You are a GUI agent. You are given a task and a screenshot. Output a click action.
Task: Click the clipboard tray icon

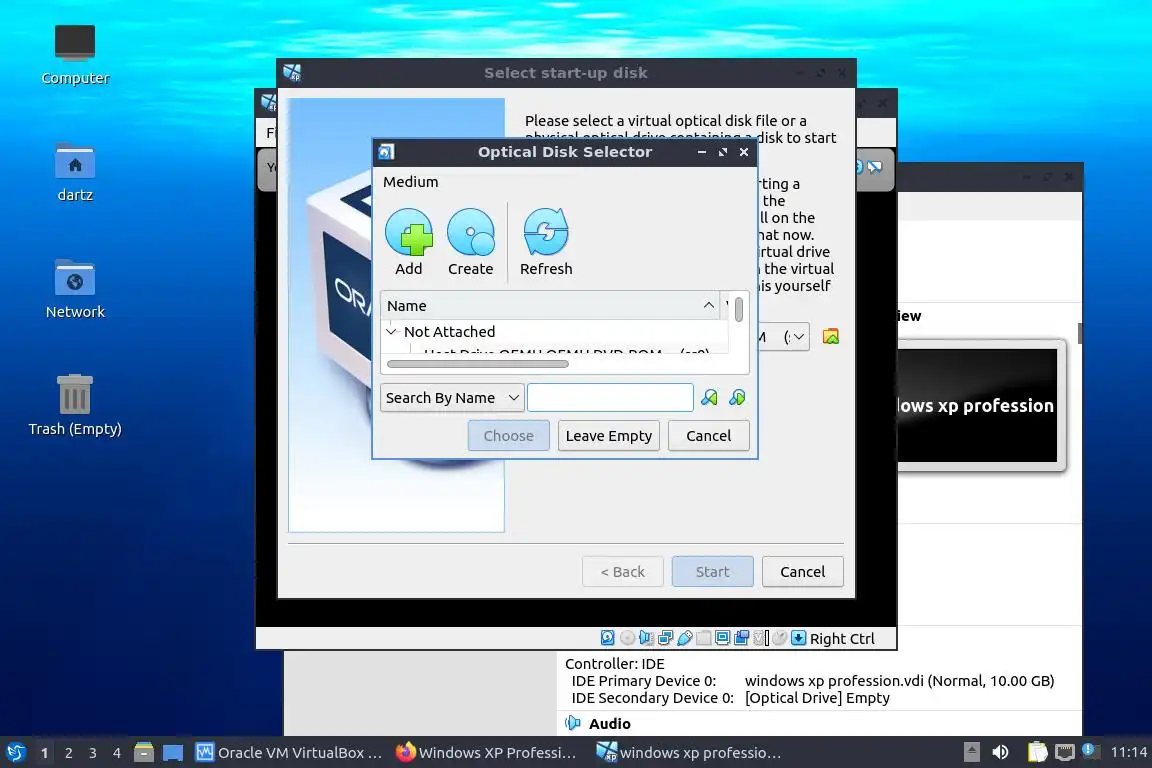[1037, 752]
